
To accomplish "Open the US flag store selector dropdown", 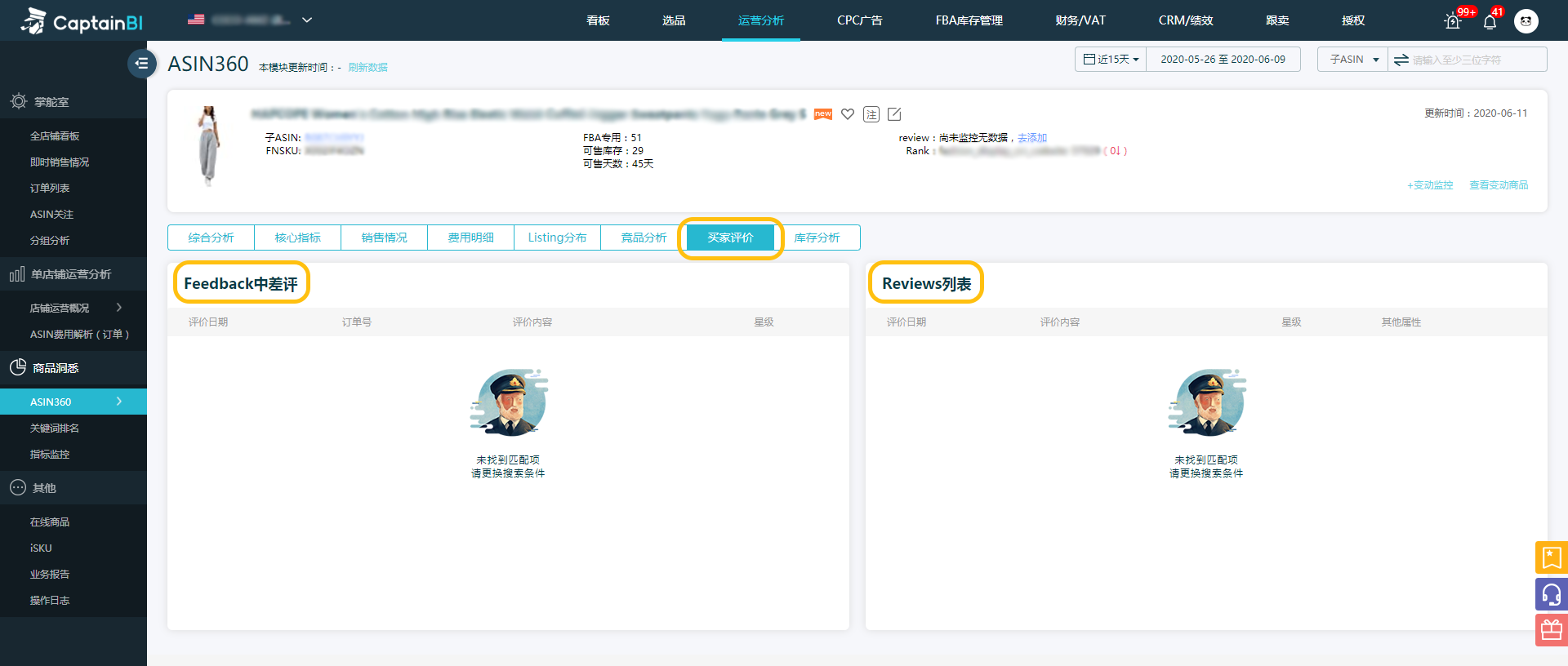I will (x=249, y=20).
